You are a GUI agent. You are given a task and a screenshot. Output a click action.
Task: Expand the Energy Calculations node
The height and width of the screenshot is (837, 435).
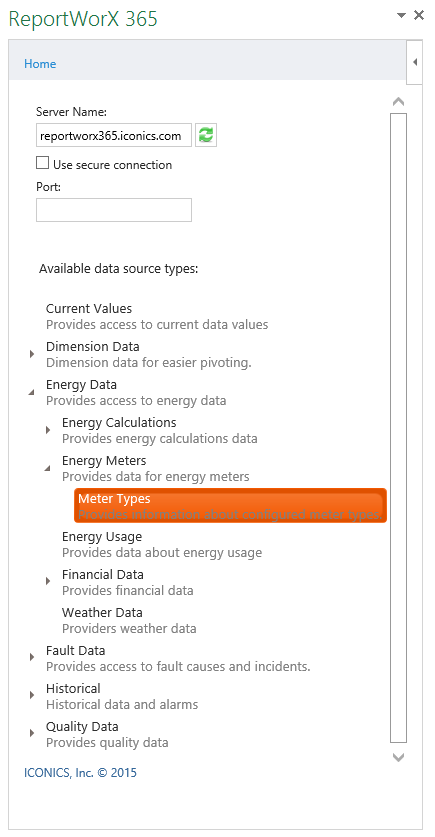click(48, 430)
